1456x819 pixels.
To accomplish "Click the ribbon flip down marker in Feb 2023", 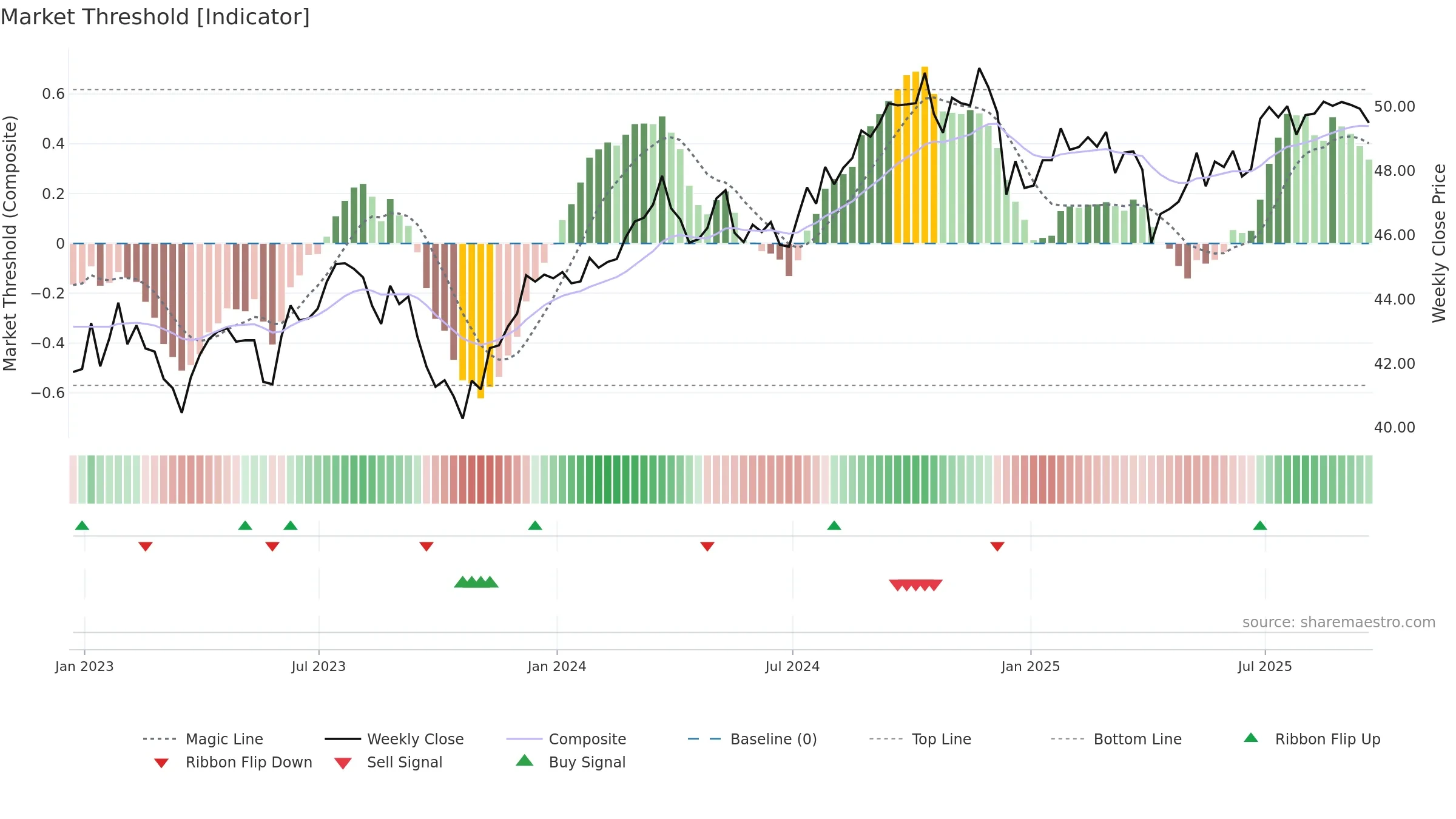I will [146, 547].
